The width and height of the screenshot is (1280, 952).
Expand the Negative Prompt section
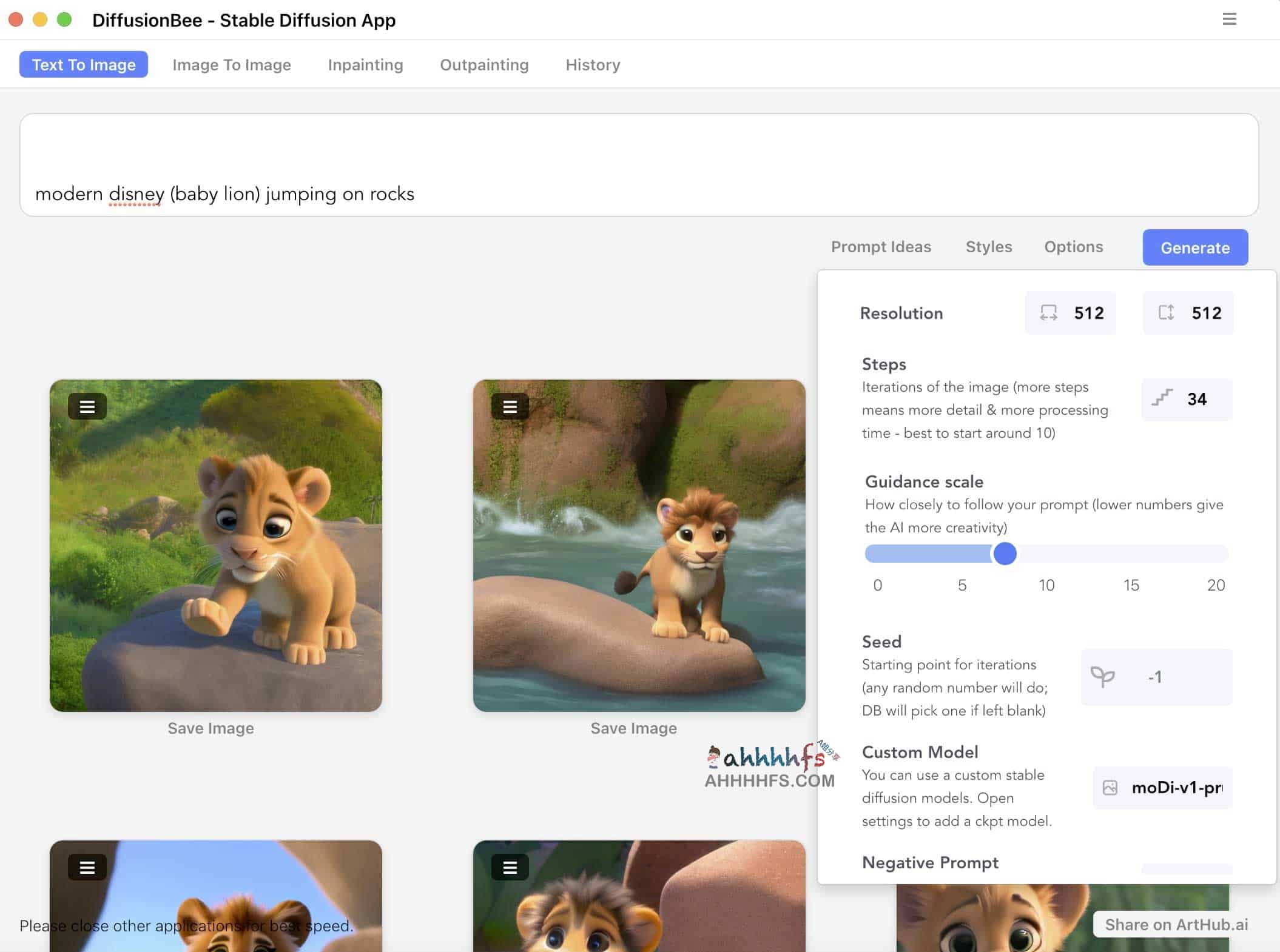pos(929,862)
